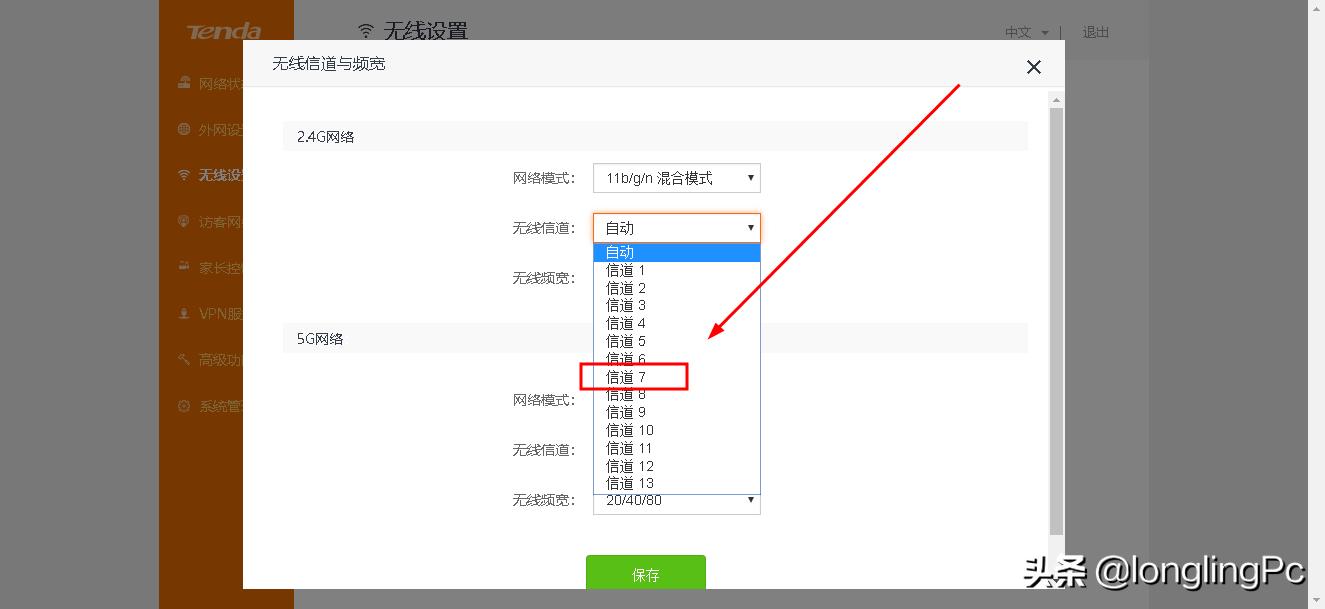Viewport: 1325px width, 609px height.
Task: Click the green 保存 save button
Action: pyautogui.click(x=645, y=575)
